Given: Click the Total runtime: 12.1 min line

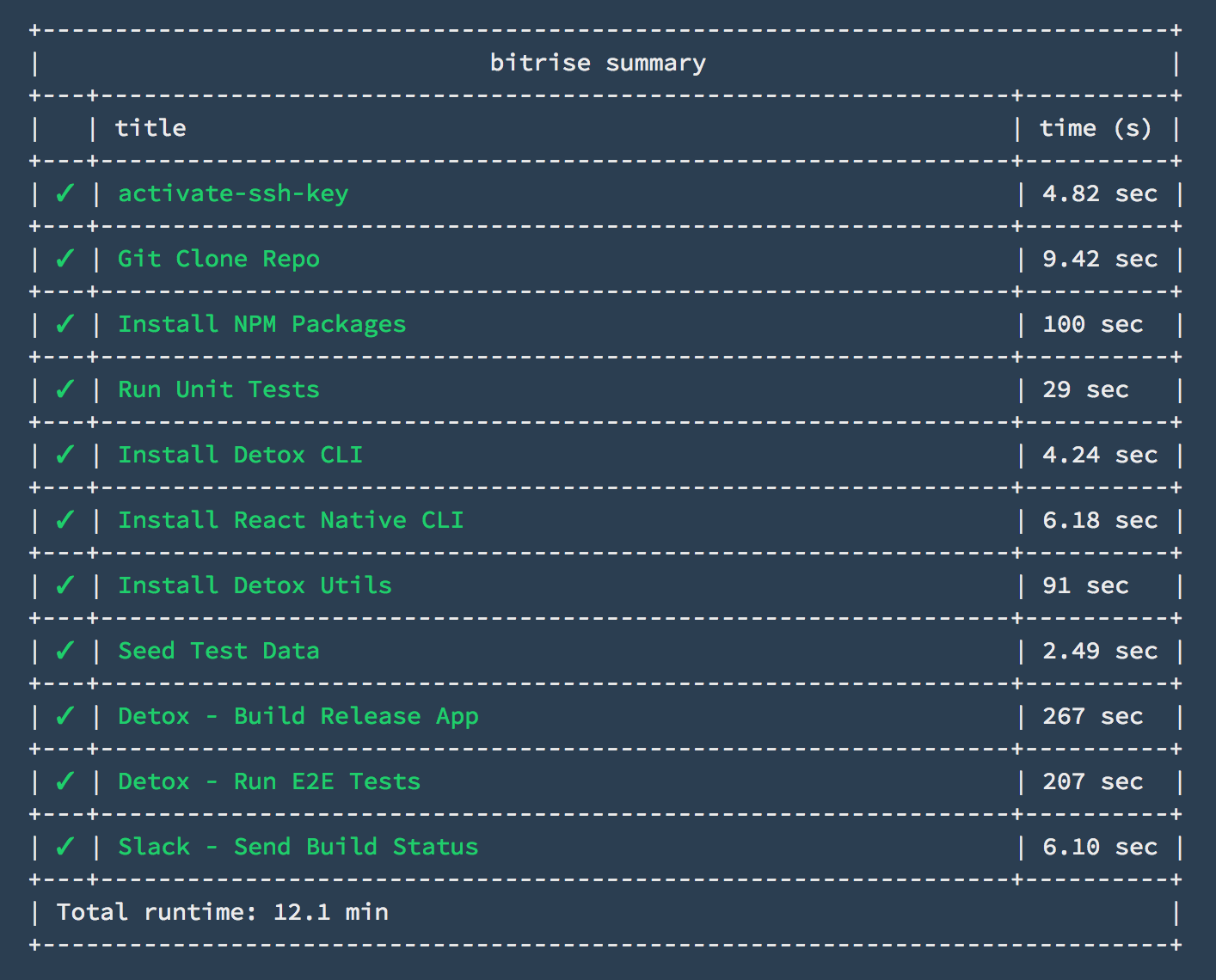Looking at the screenshot, I should [223, 912].
